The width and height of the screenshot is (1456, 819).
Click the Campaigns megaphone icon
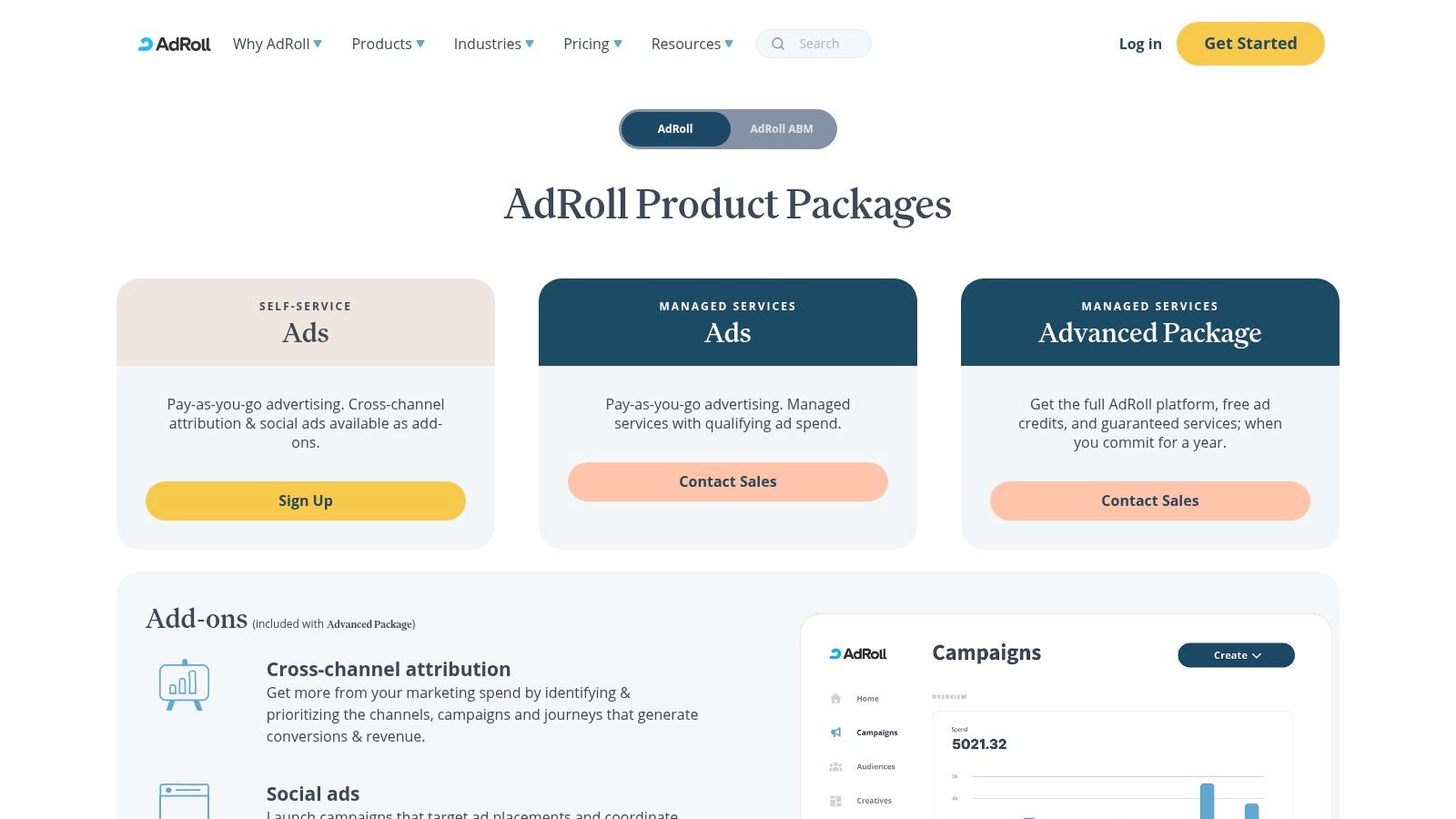click(x=835, y=733)
